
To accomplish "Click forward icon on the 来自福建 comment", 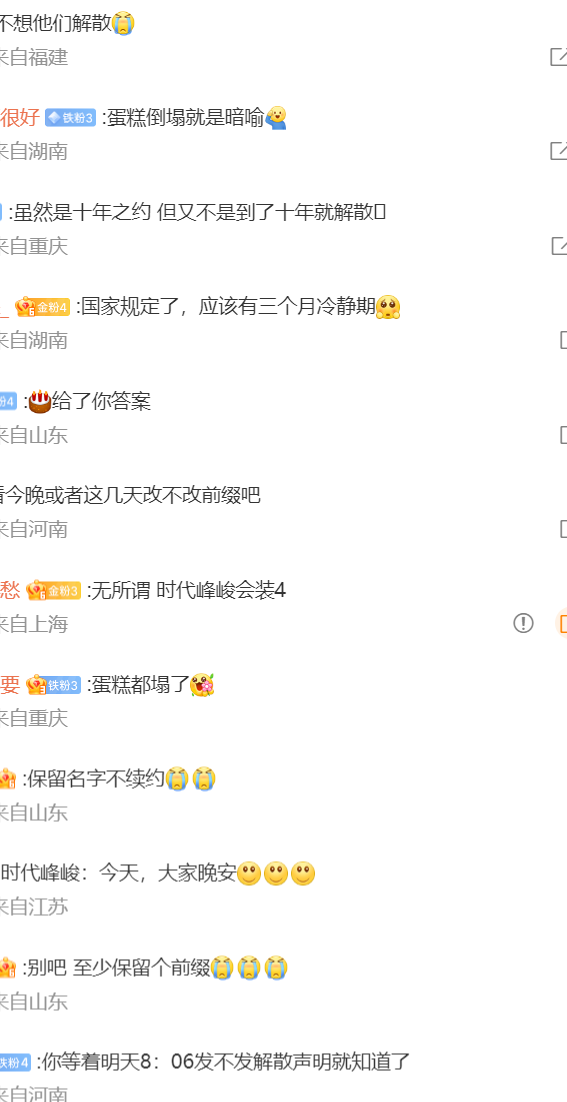I will point(559,57).
